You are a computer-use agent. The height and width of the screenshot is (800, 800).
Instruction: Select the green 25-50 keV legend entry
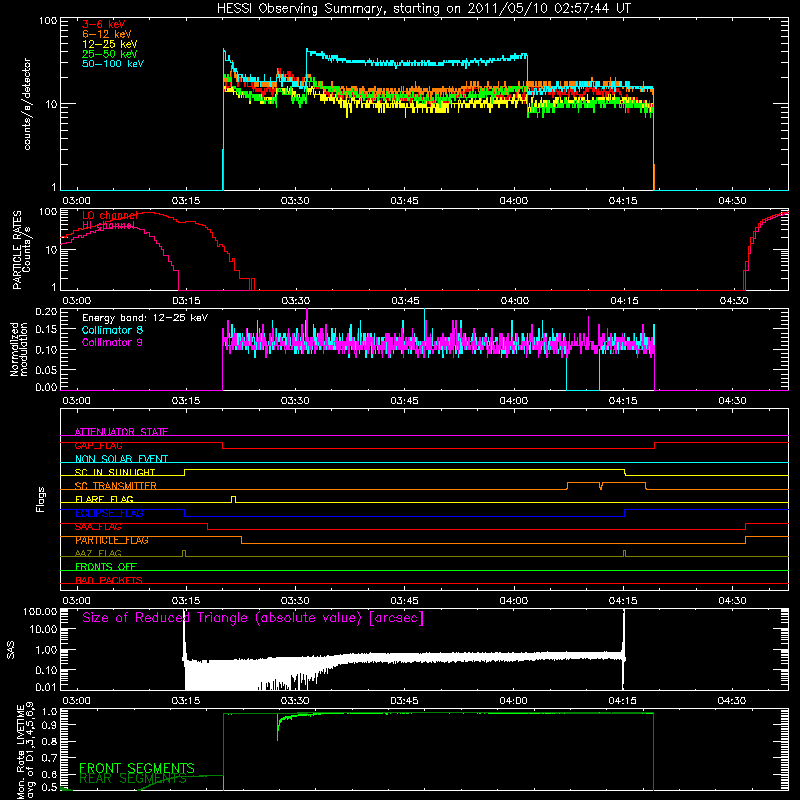coord(110,54)
